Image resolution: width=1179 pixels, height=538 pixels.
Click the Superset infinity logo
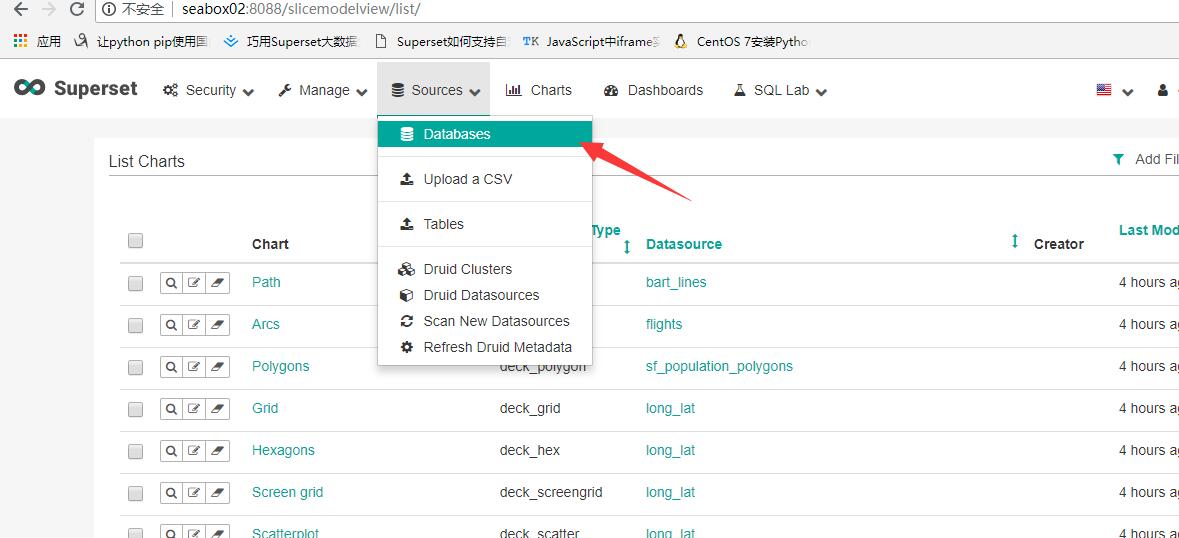pyautogui.click(x=29, y=88)
